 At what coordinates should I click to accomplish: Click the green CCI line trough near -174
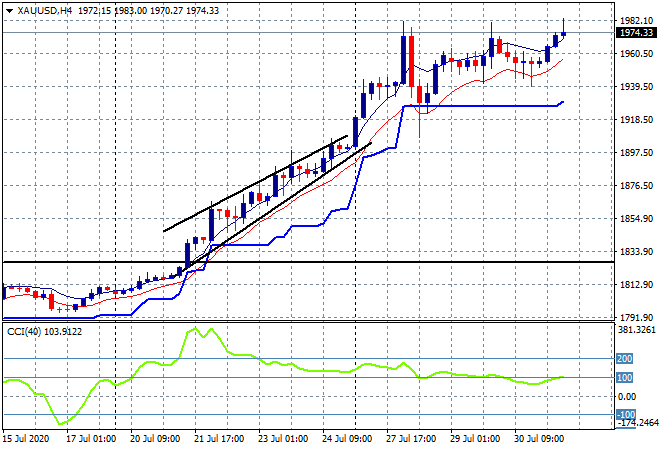[x=60, y=423]
